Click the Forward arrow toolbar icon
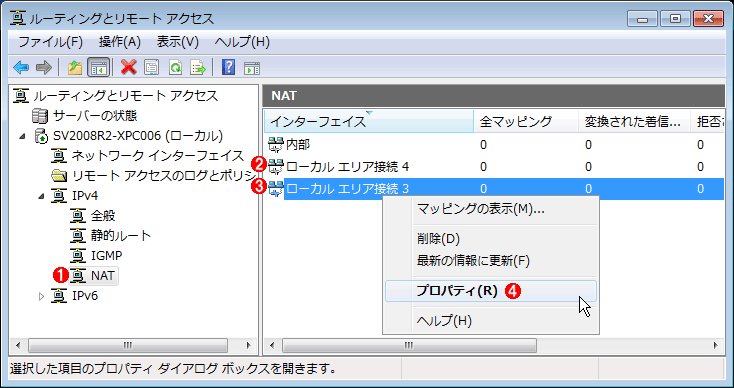Image resolution: width=734 pixels, height=388 pixels. (44, 68)
